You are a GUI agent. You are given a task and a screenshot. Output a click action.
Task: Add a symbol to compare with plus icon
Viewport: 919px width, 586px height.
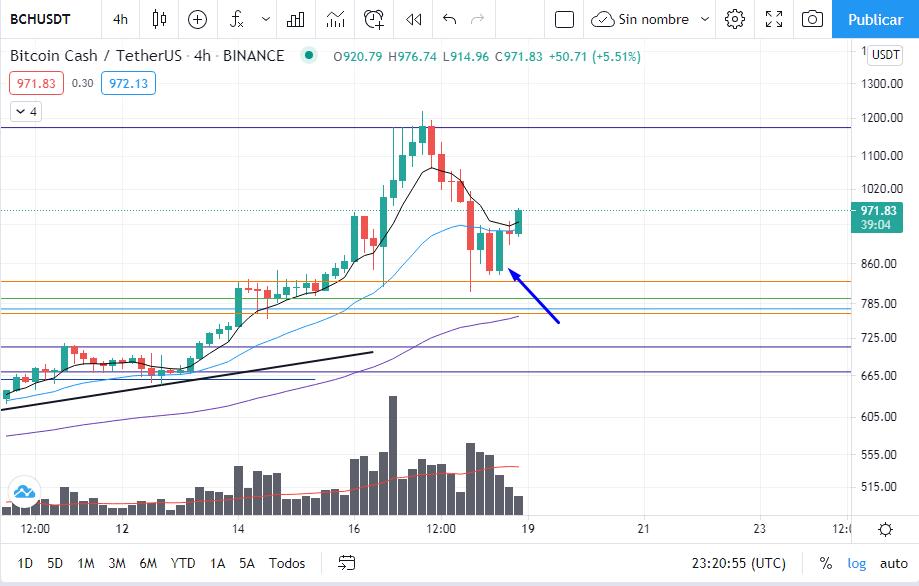(x=198, y=19)
